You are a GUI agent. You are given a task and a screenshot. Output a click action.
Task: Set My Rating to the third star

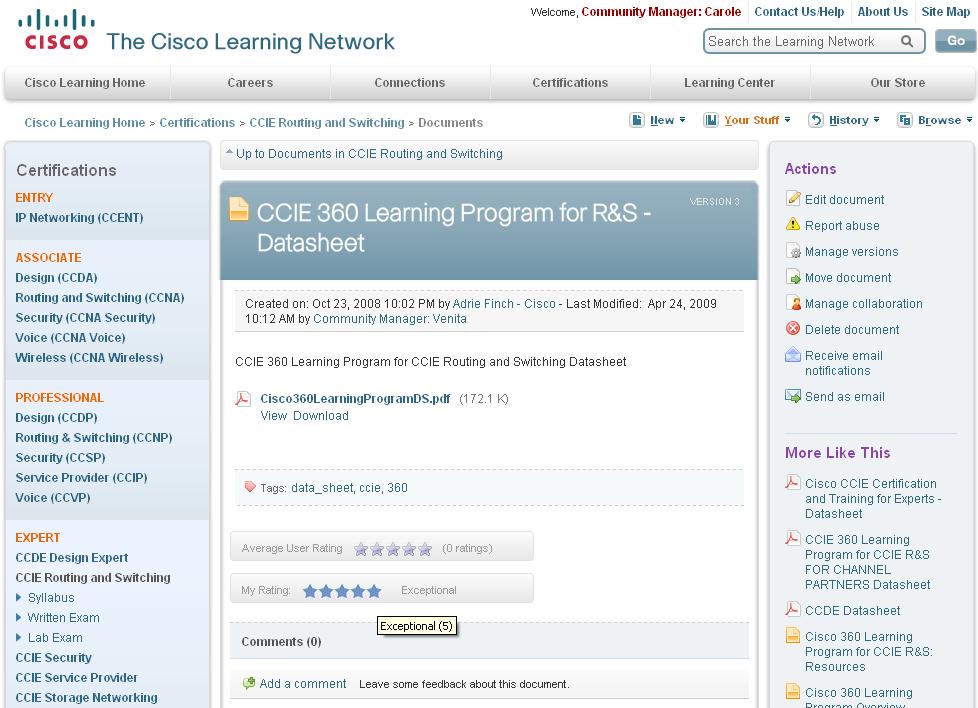point(342,591)
